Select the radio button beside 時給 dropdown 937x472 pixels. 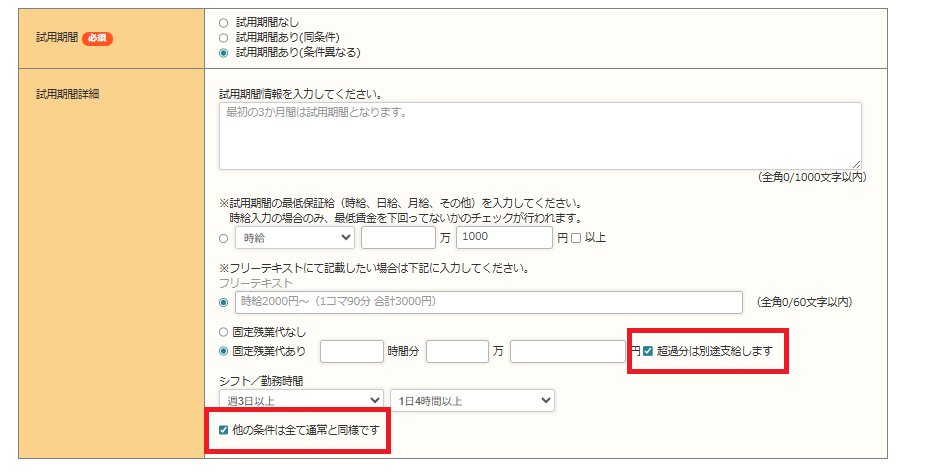pyautogui.click(x=223, y=238)
